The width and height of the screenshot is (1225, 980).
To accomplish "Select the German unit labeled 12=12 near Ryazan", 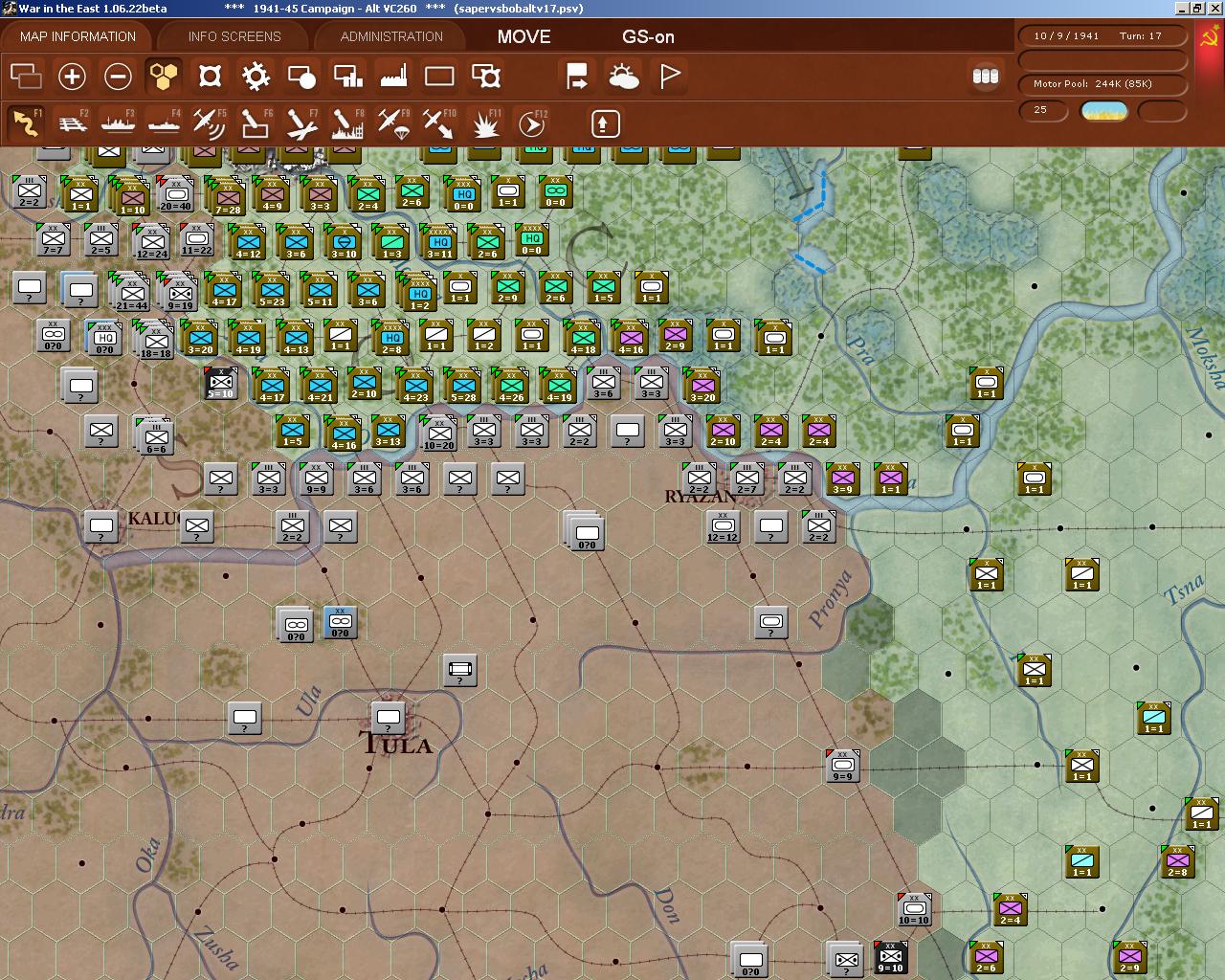I will [x=723, y=527].
